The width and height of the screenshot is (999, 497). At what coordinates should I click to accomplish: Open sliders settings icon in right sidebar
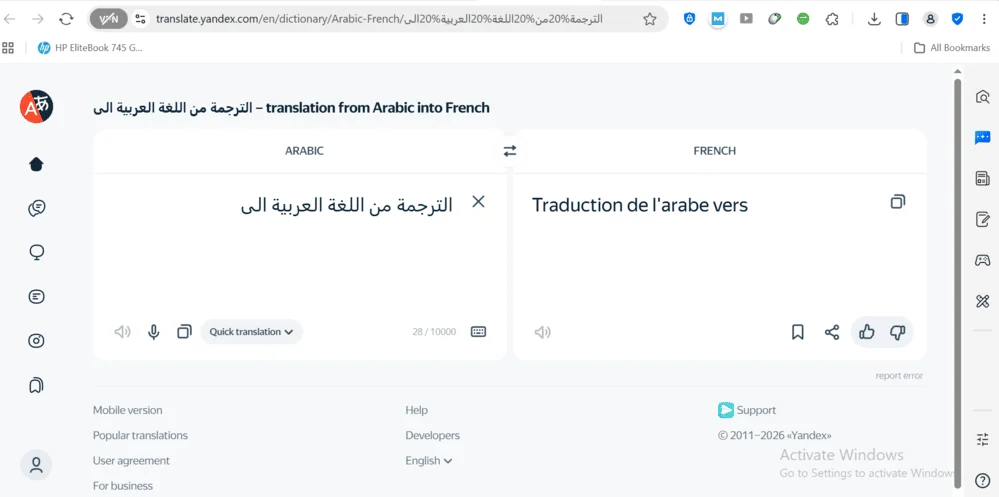click(982, 439)
